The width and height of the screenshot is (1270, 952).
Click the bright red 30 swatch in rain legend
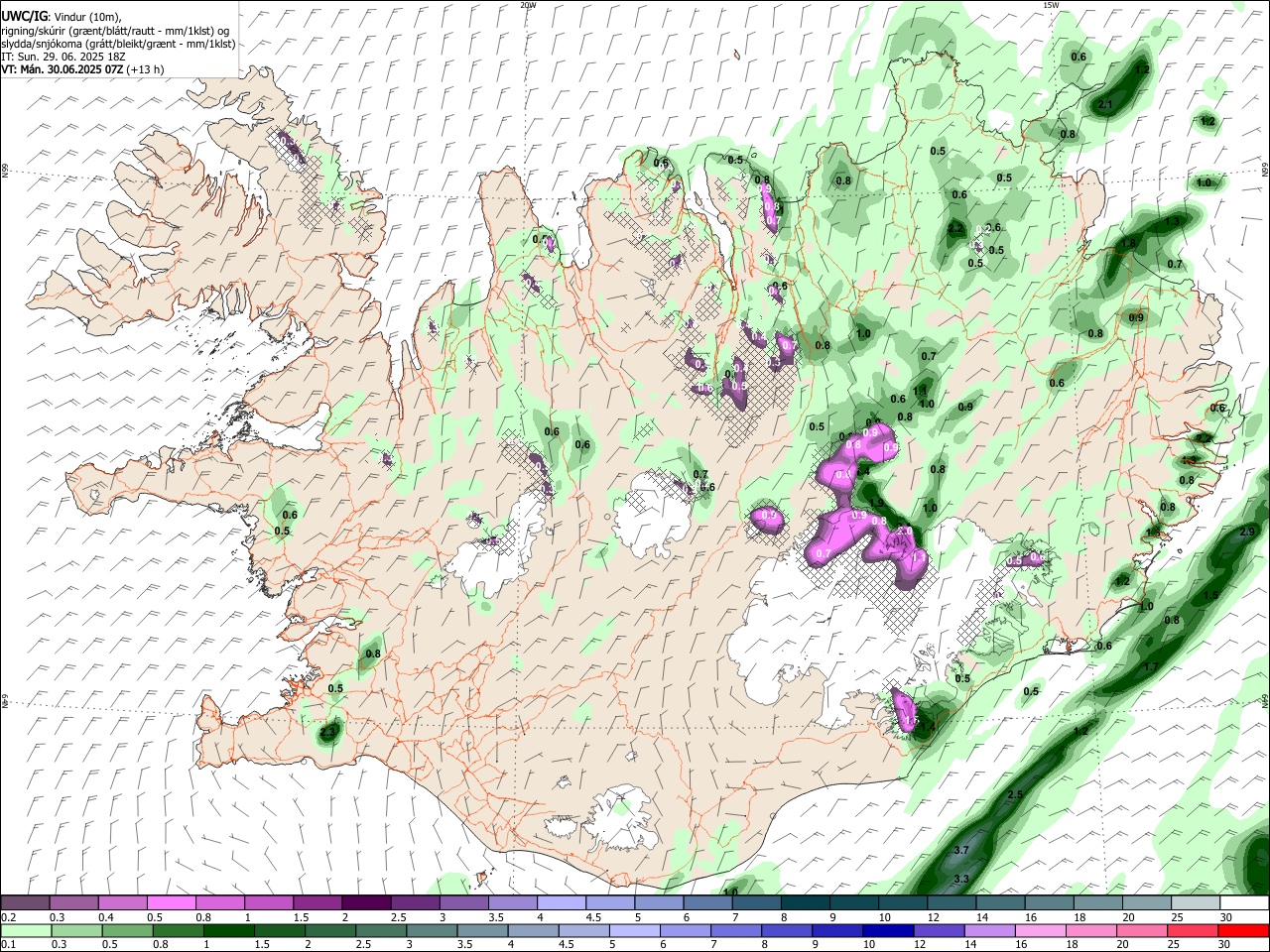click(1244, 930)
